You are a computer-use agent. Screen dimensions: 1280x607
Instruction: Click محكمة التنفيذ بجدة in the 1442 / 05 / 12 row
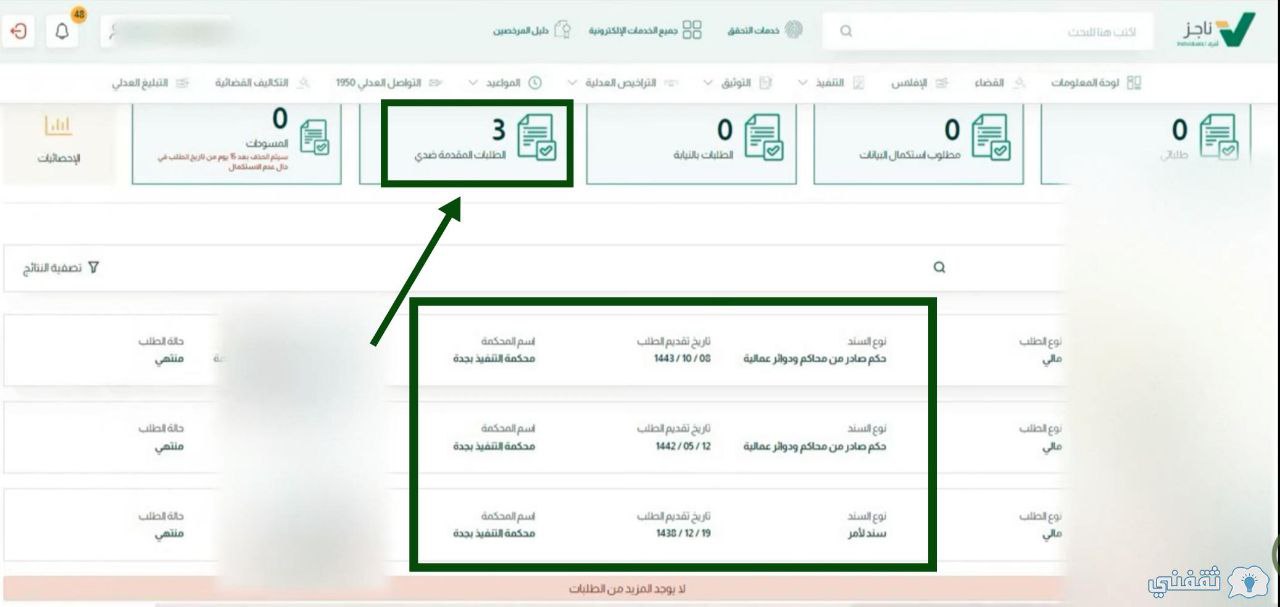(494, 446)
